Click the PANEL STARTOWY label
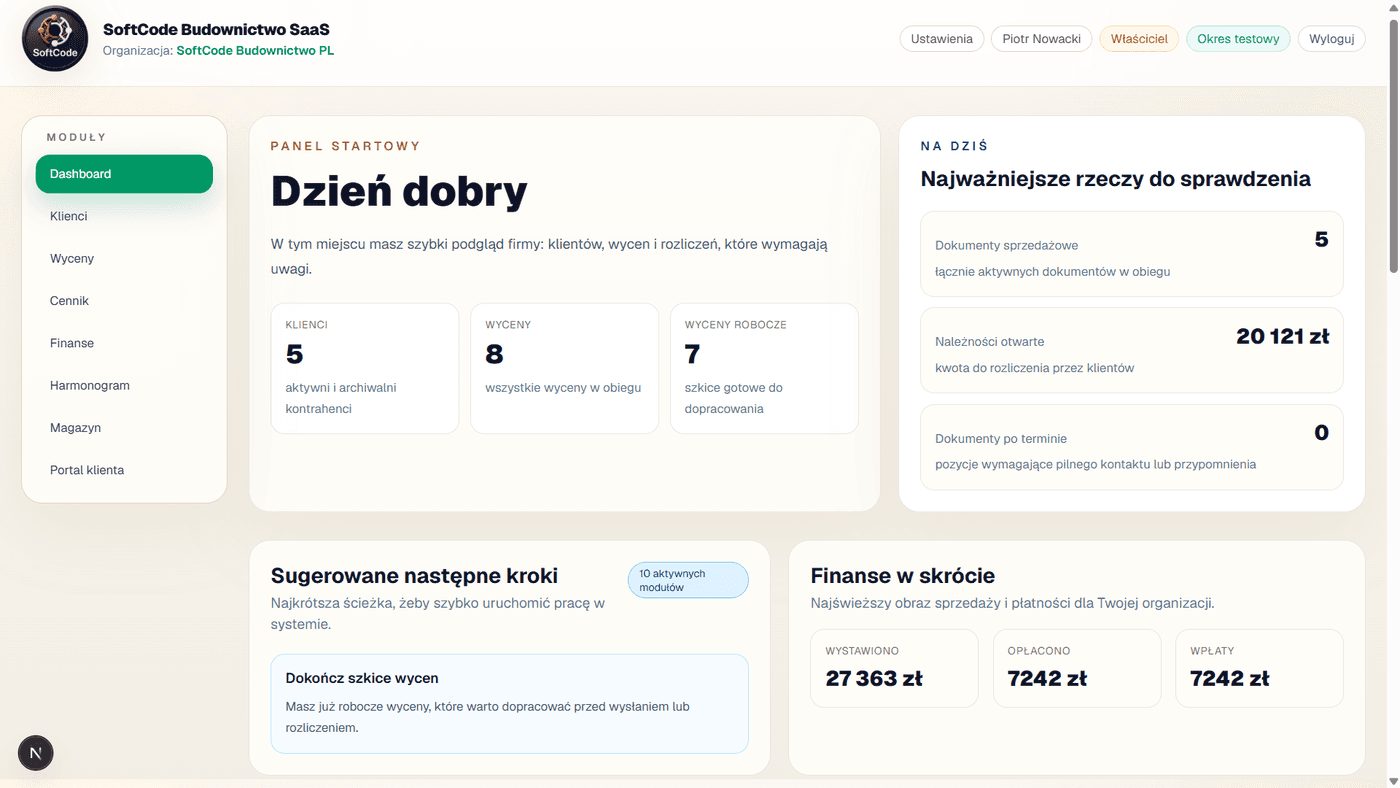 point(346,146)
